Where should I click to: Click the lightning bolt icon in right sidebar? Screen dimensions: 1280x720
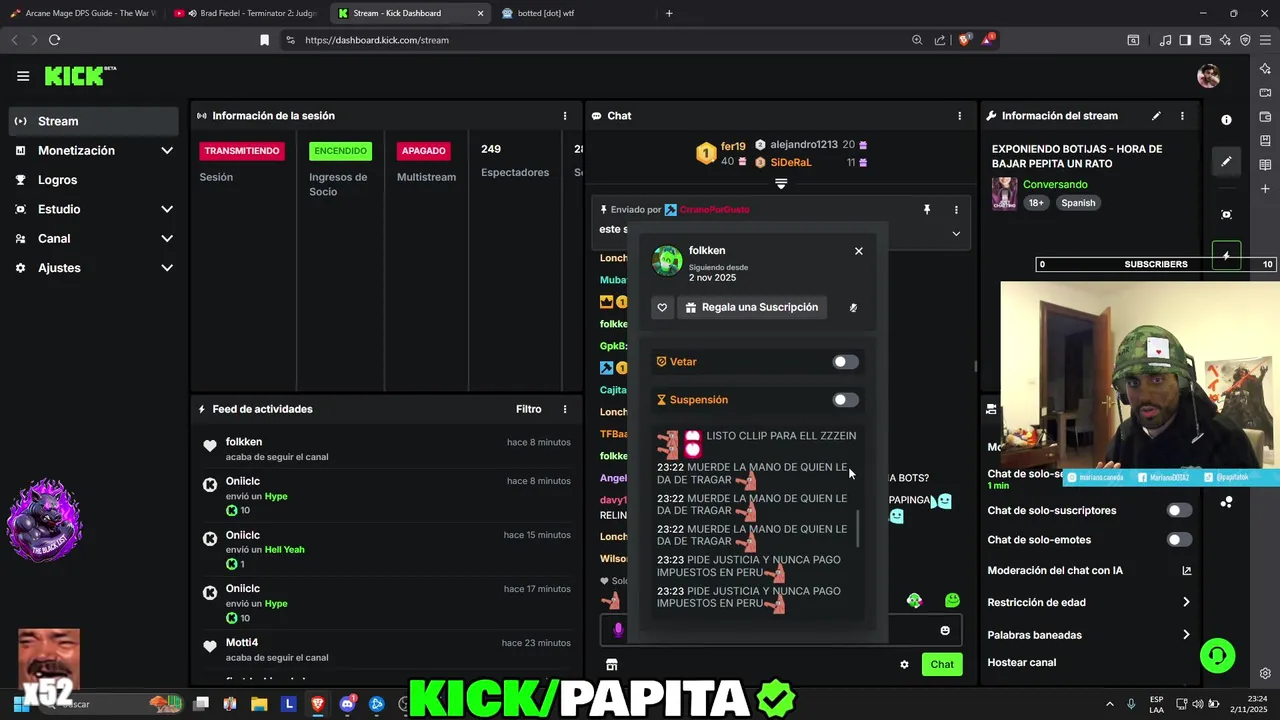click(1226, 255)
